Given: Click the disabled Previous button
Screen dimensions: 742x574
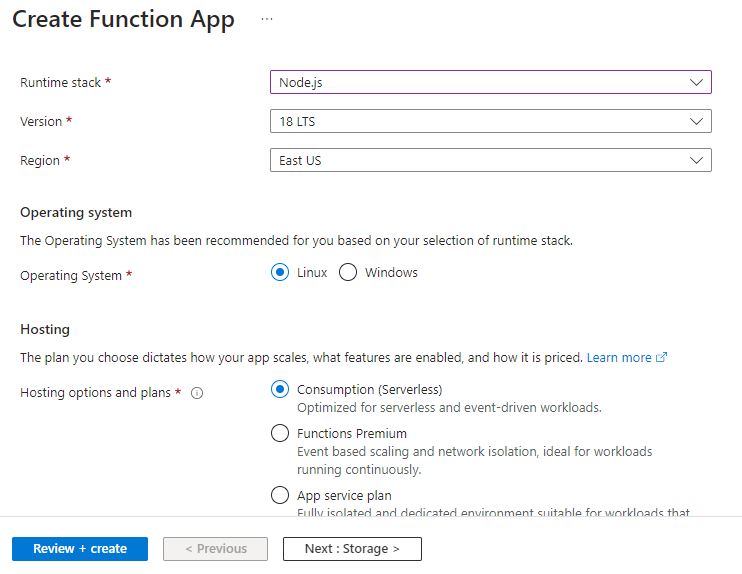Looking at the screenshot, I should (216, 549).
